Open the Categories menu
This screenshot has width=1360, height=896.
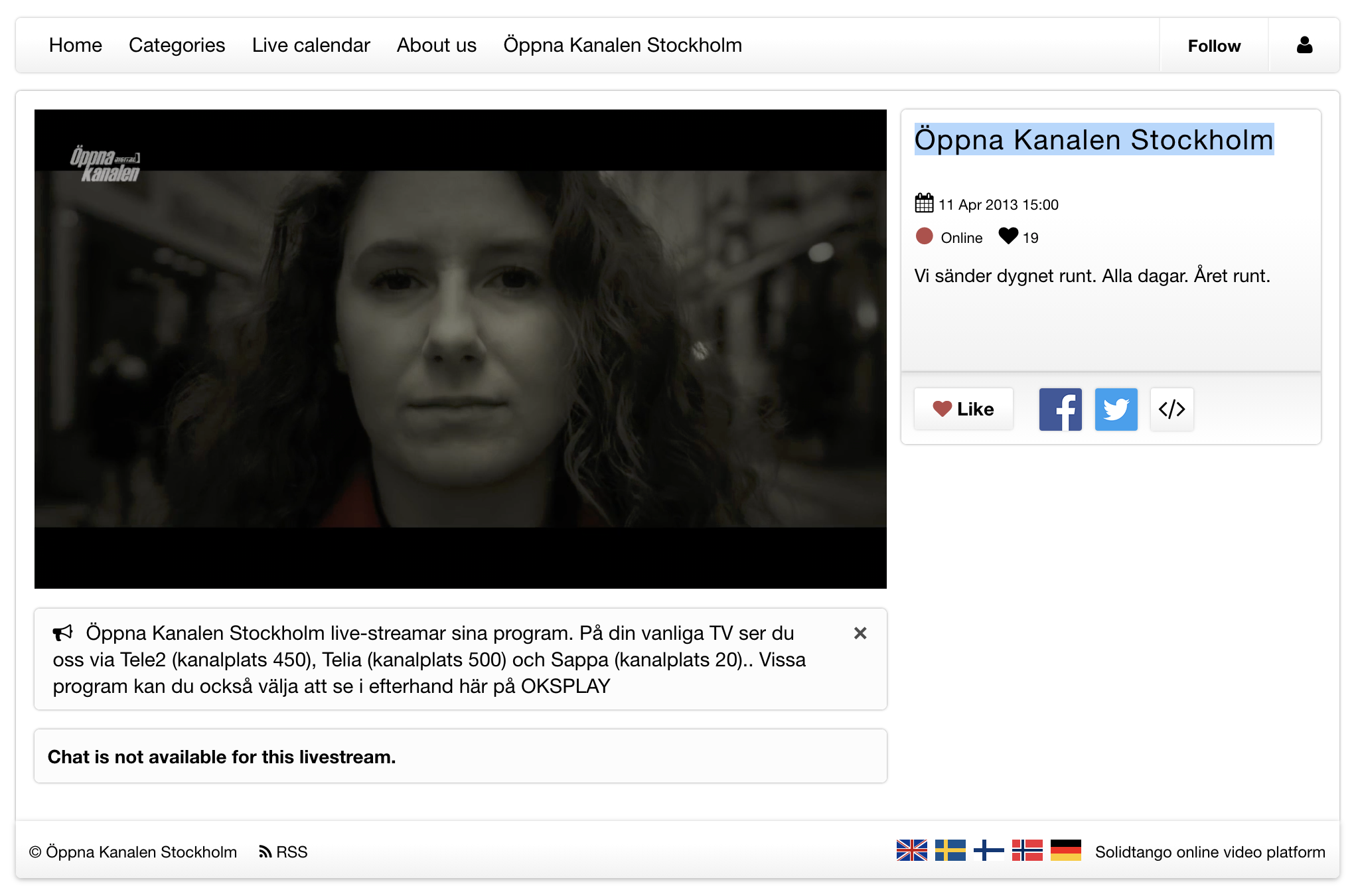click(x=177, y=45)
